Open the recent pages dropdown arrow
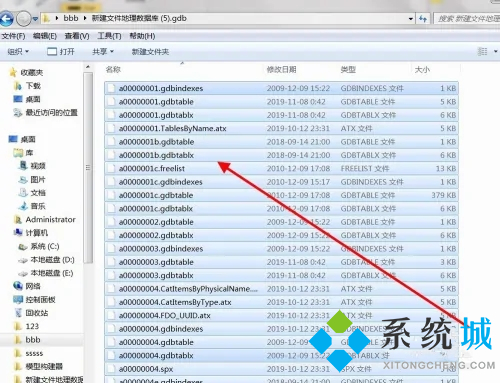Image resolution: width=500 pixels, height=383 pixels. [x=35, y=19]
